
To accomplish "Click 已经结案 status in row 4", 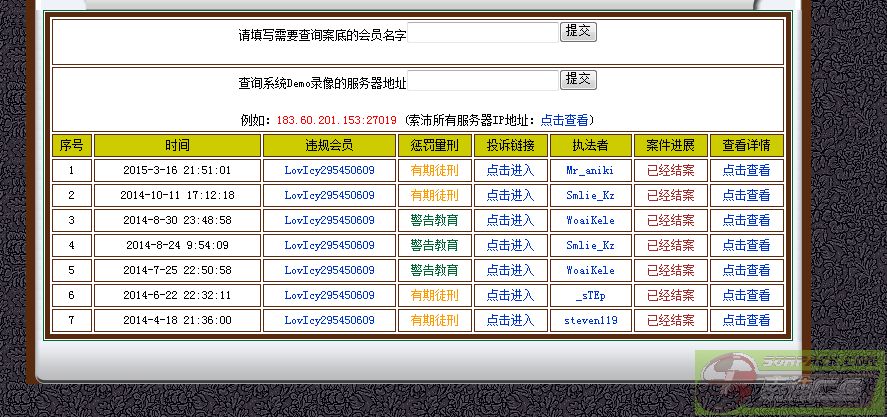I will point(670,245).
